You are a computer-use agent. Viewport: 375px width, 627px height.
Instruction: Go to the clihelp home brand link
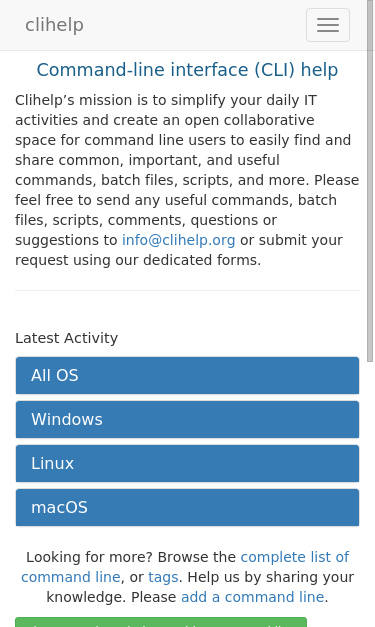point(54,25)
